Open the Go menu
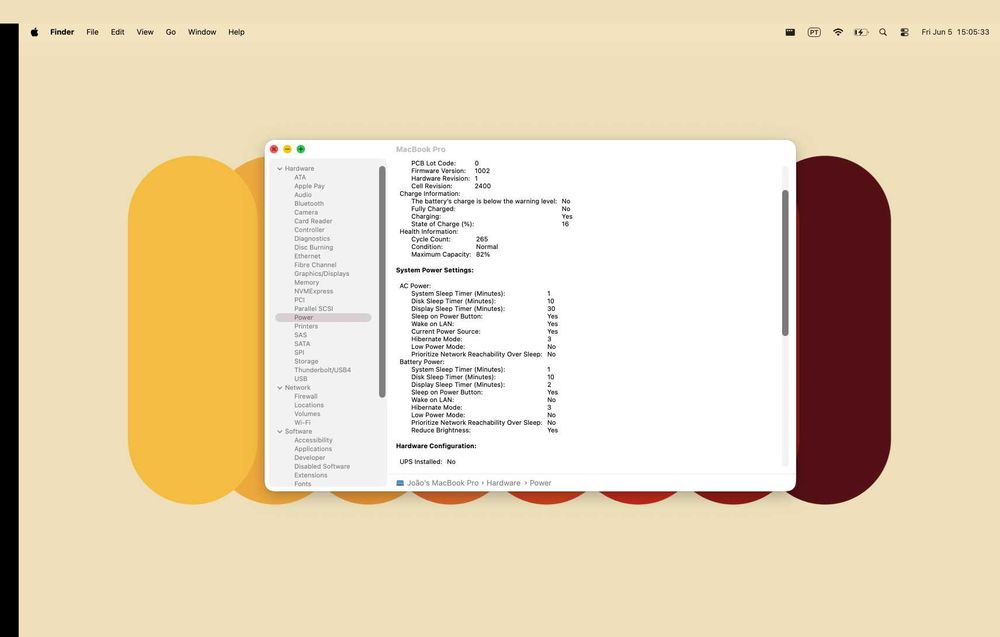 [x=171, y=32]
